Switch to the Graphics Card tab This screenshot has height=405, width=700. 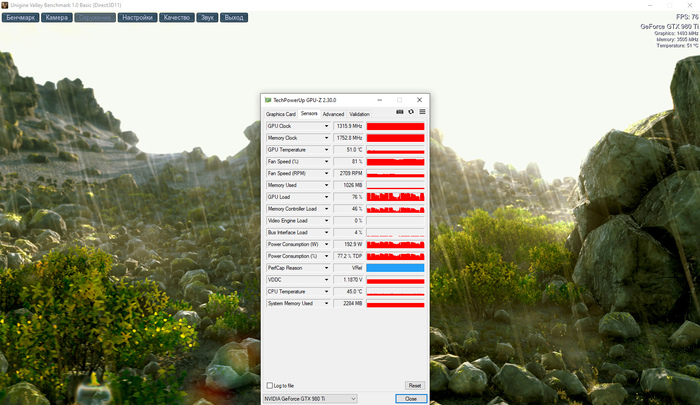(x=280, y=114)
